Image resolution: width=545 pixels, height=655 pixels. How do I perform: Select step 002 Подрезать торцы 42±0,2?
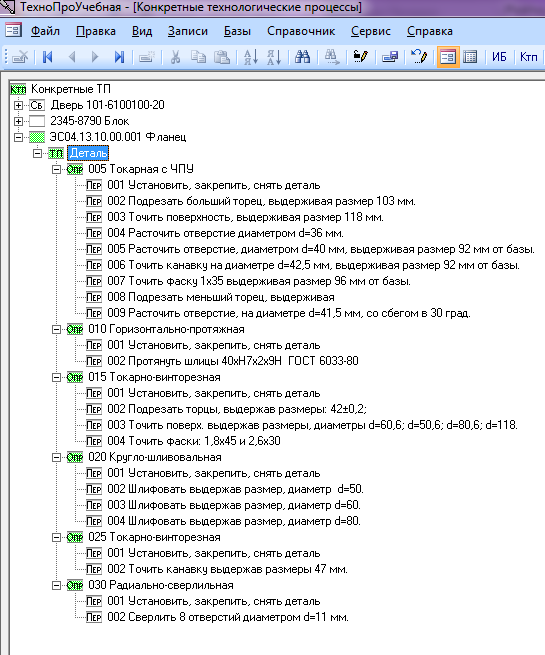pyautogui.click(x=237, y=409)
